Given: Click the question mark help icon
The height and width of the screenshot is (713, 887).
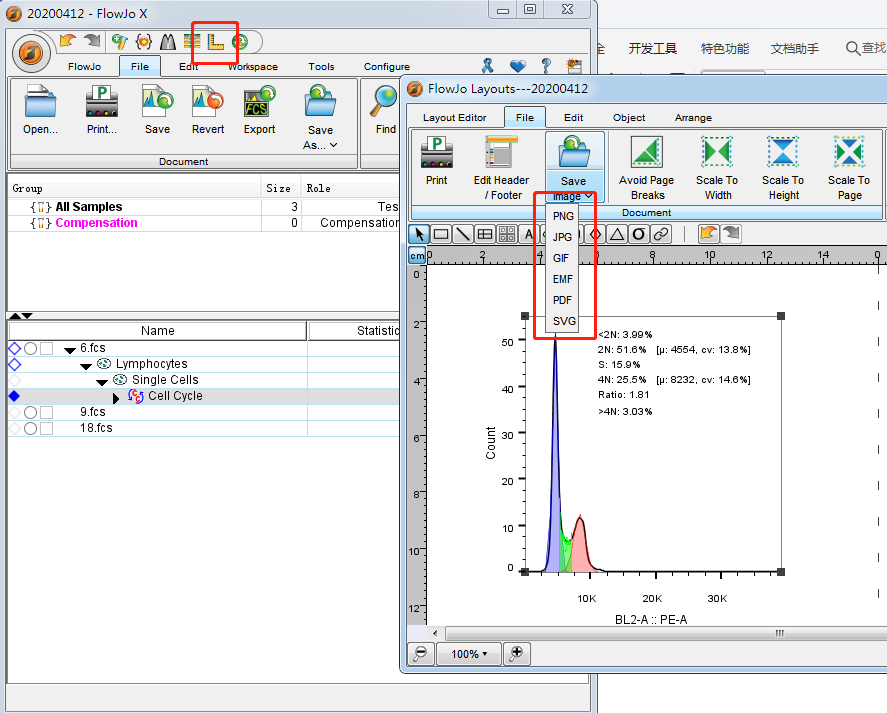Looking at the screenshot, I should click(546, 66).
